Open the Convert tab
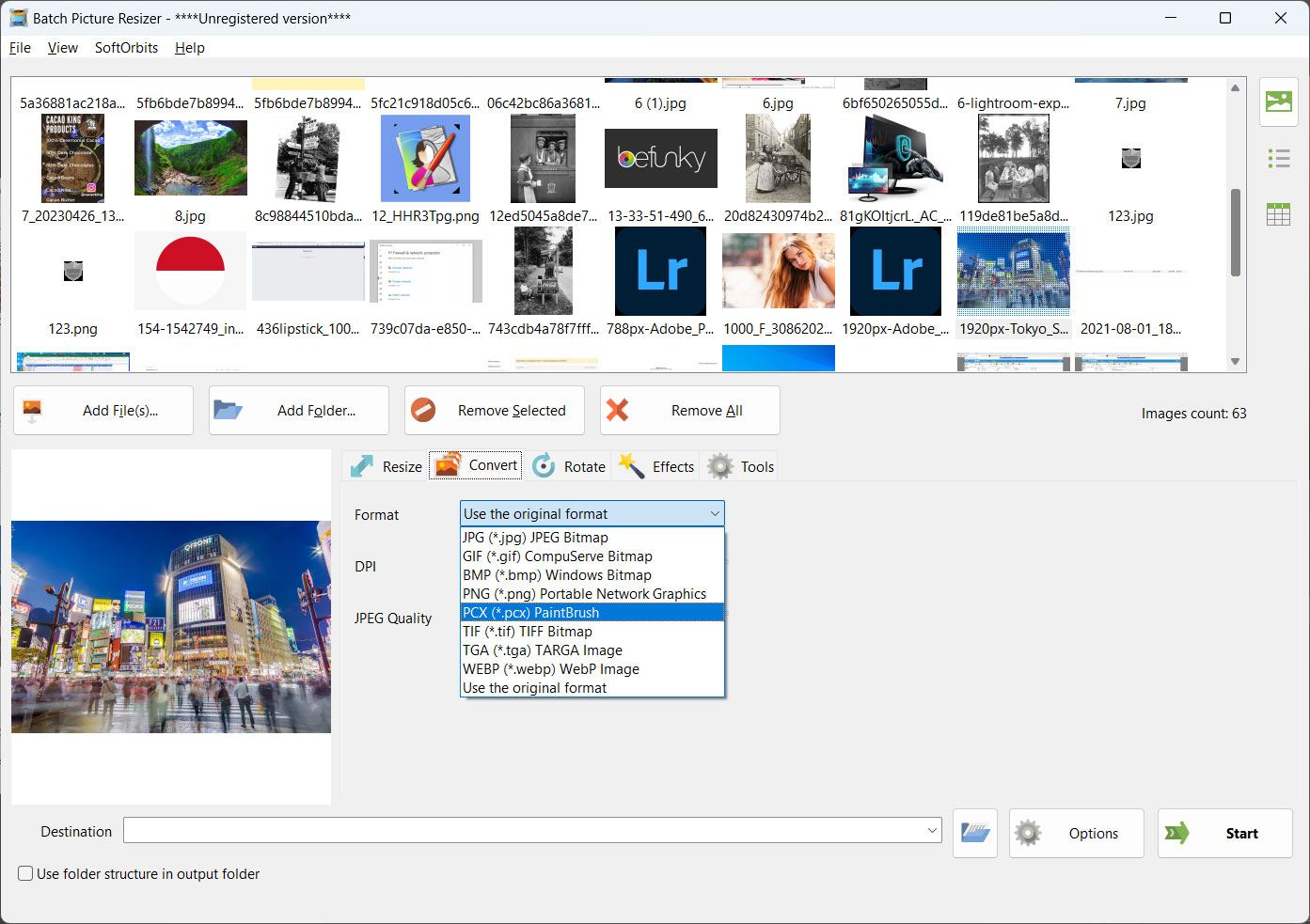The width and height of the screenshot is (1310, 924). coord(476,465)
